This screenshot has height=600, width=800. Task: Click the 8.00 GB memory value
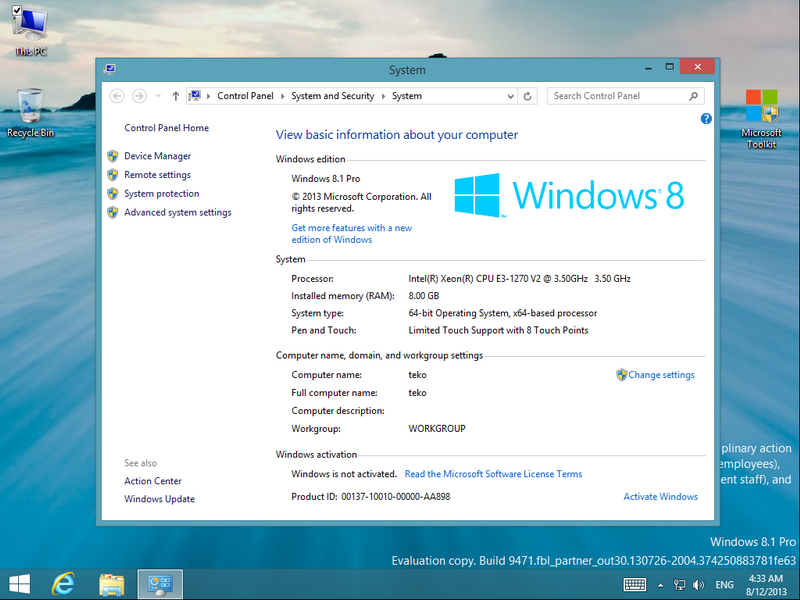click(423, 296)
